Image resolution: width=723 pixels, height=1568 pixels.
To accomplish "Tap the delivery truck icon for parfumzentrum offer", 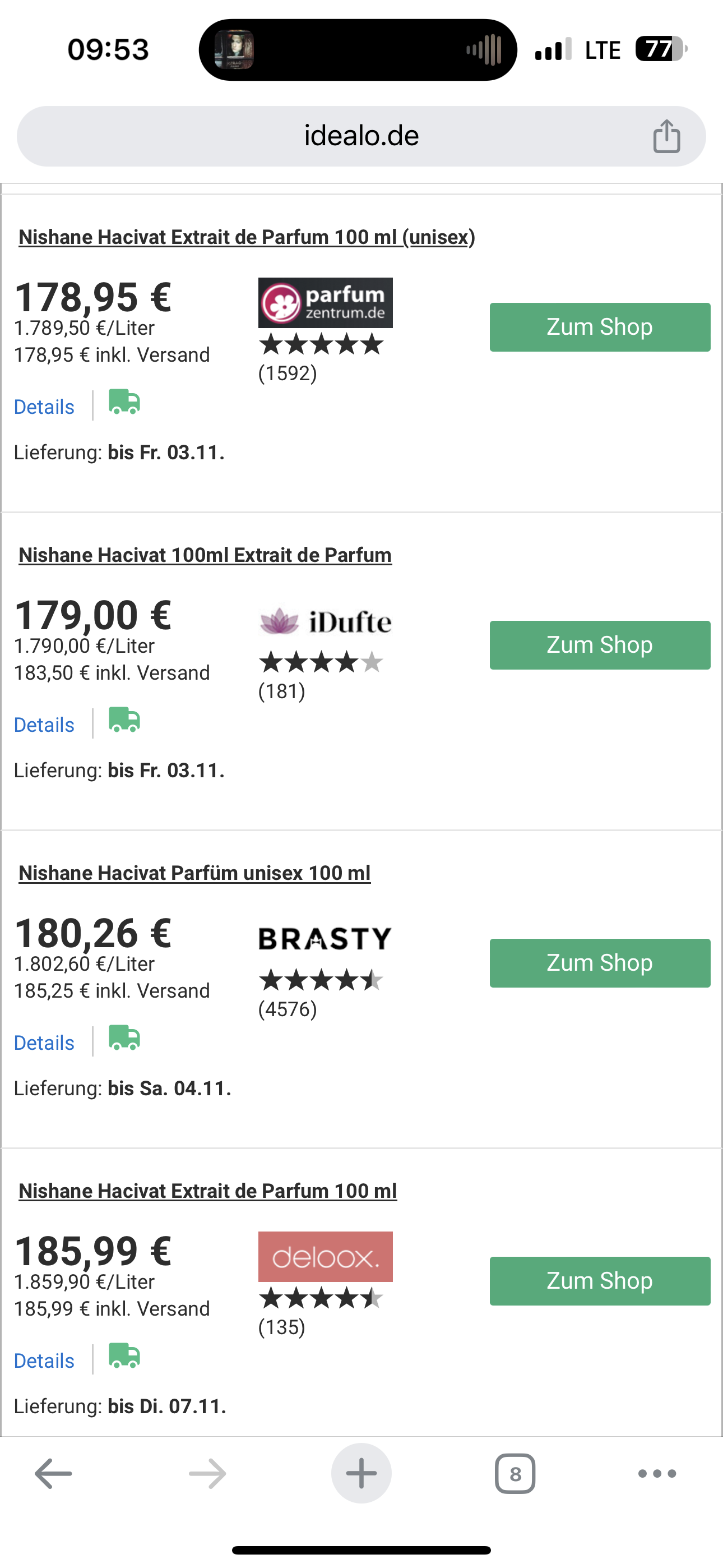I will pos(125,402).
